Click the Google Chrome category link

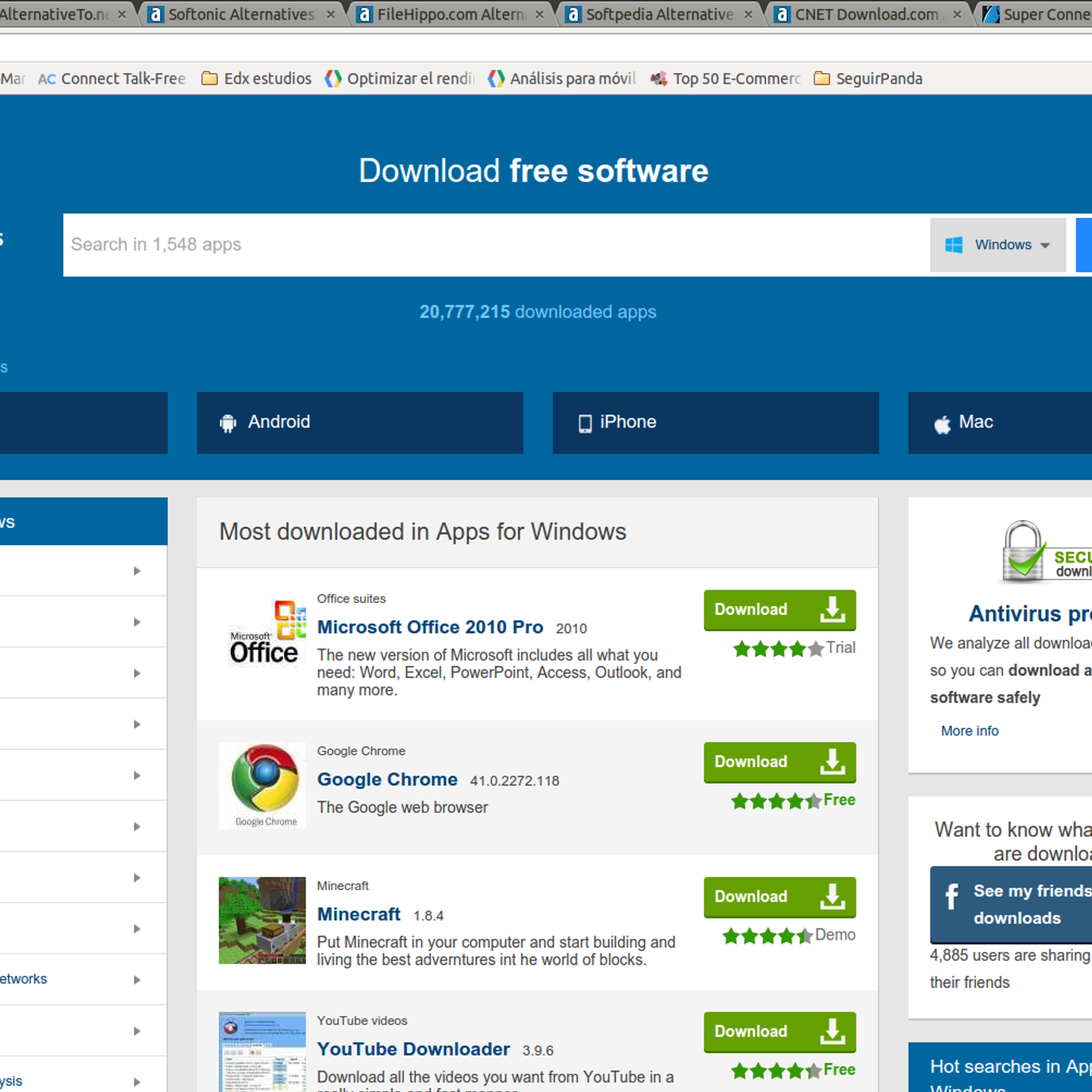click(361, 751)
